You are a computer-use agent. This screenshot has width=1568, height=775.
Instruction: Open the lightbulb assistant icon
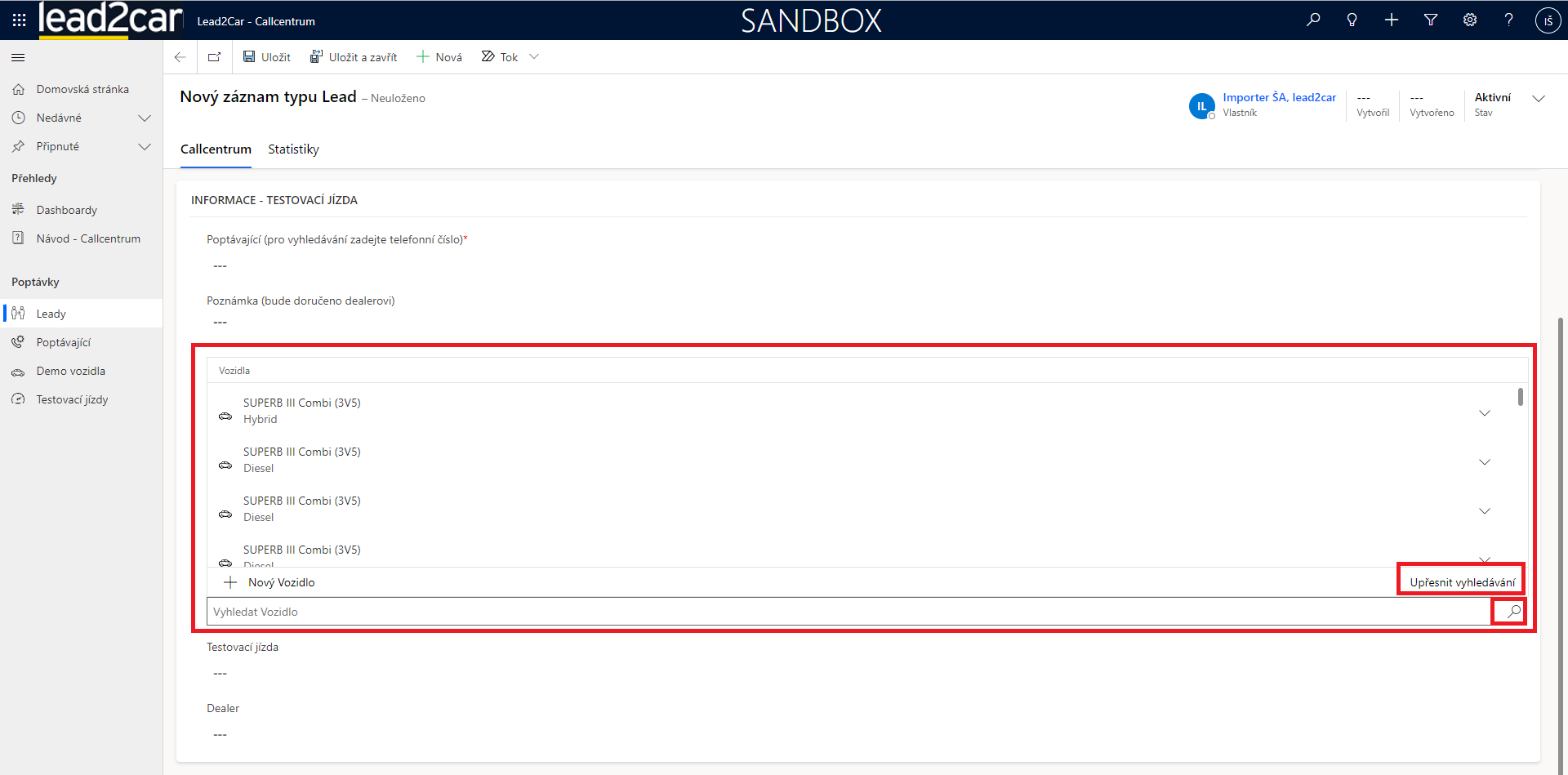click(1352, 20)
